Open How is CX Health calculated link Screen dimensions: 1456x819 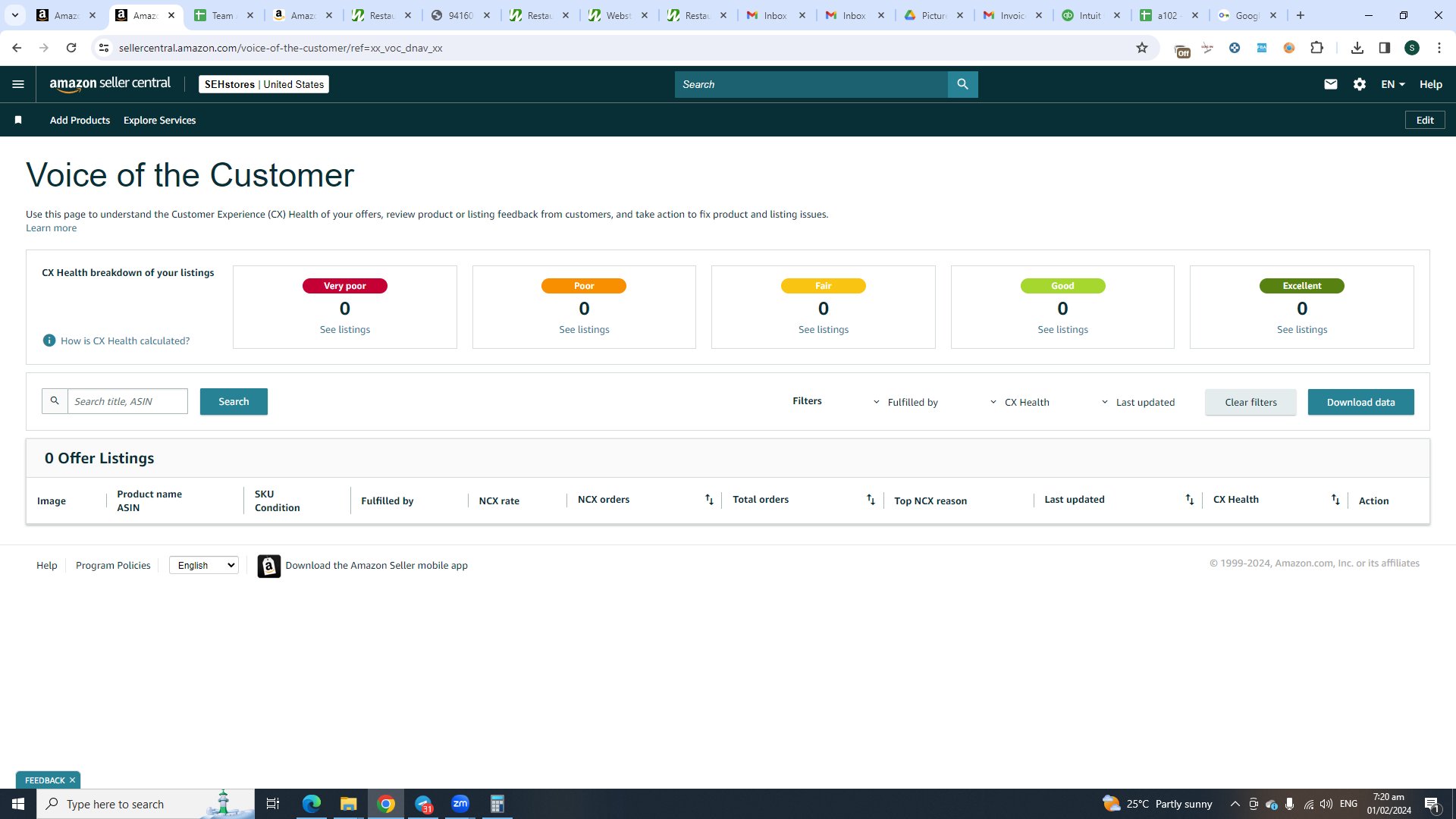pos(125,340)
